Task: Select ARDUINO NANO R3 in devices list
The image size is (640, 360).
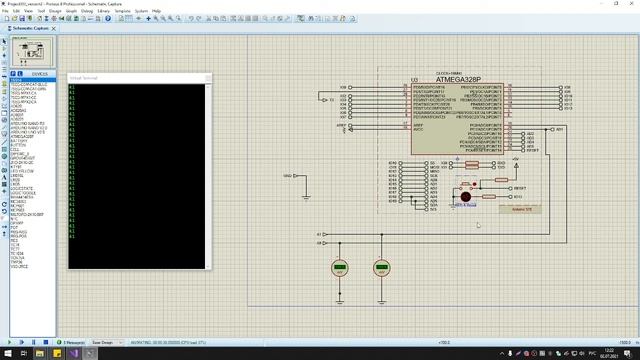Action: (27, 123)
